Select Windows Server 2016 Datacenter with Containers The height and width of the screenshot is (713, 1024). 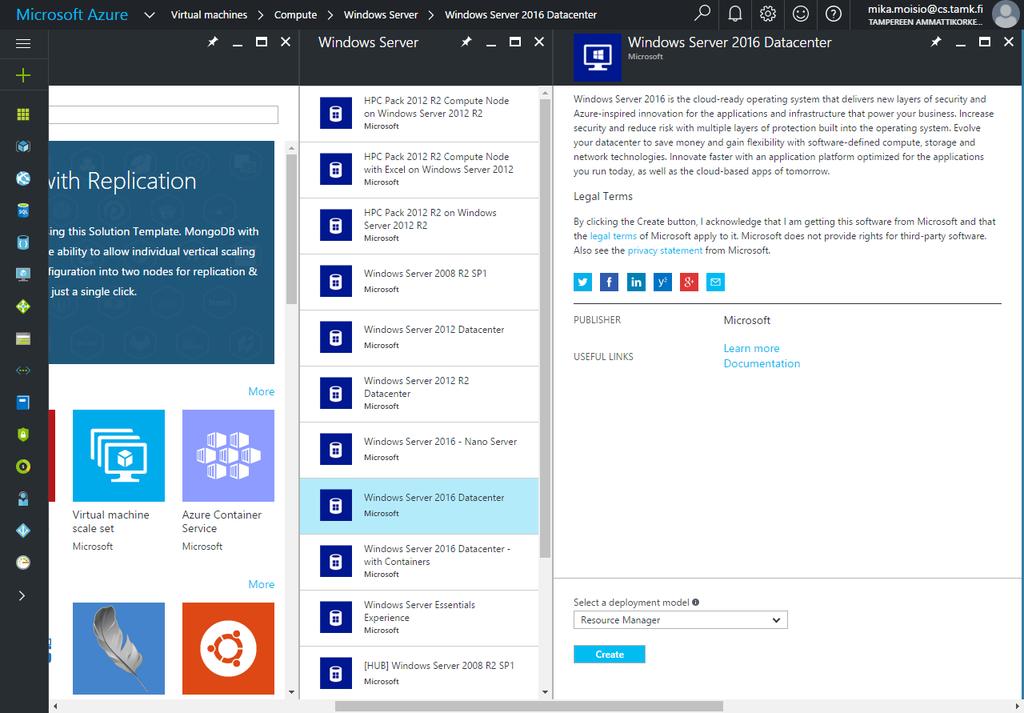419,562
